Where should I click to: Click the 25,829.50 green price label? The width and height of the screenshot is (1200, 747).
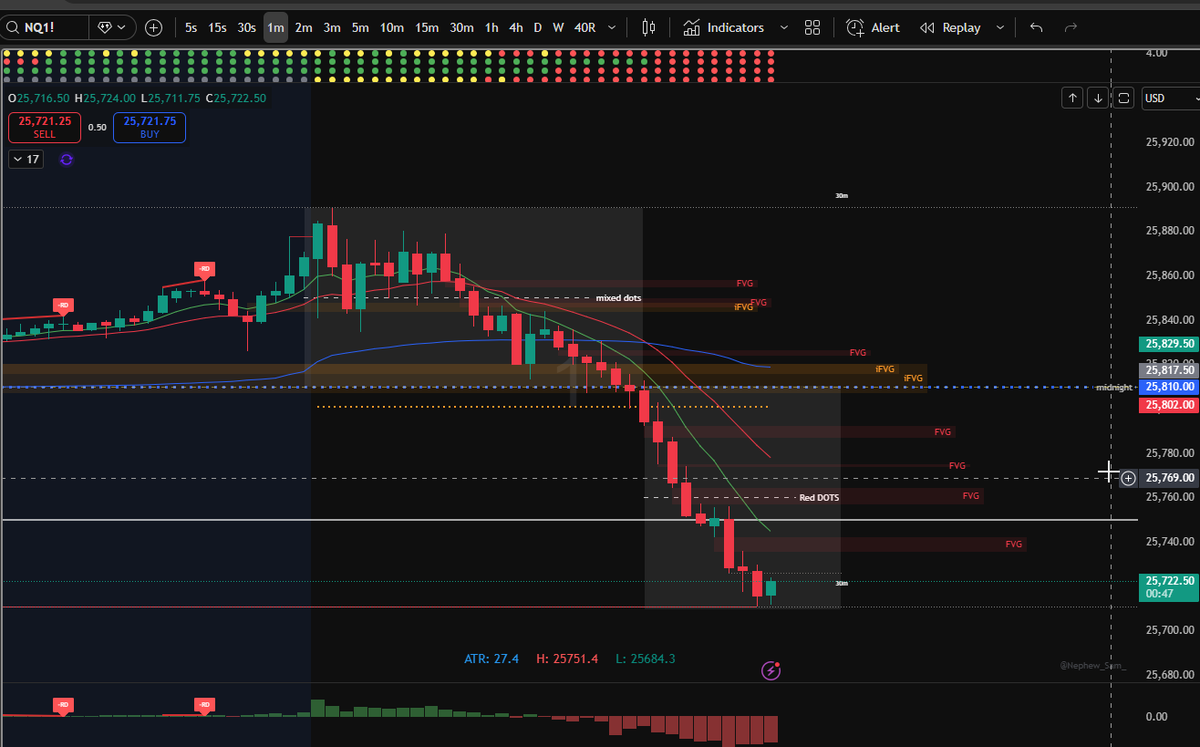coord(1170,343)
